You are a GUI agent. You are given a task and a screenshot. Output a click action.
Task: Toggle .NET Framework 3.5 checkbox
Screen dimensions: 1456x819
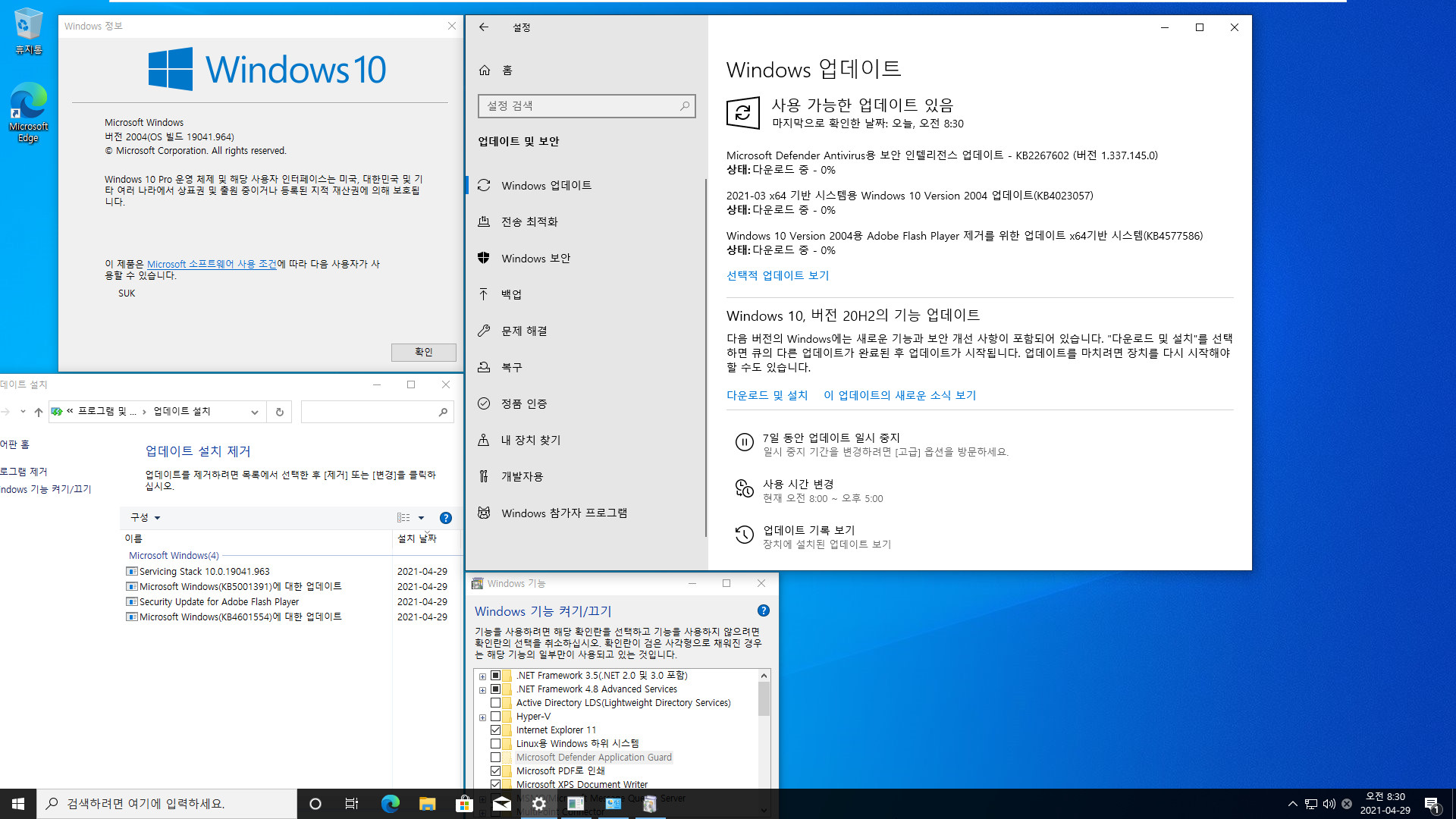(x=495, y=676)
